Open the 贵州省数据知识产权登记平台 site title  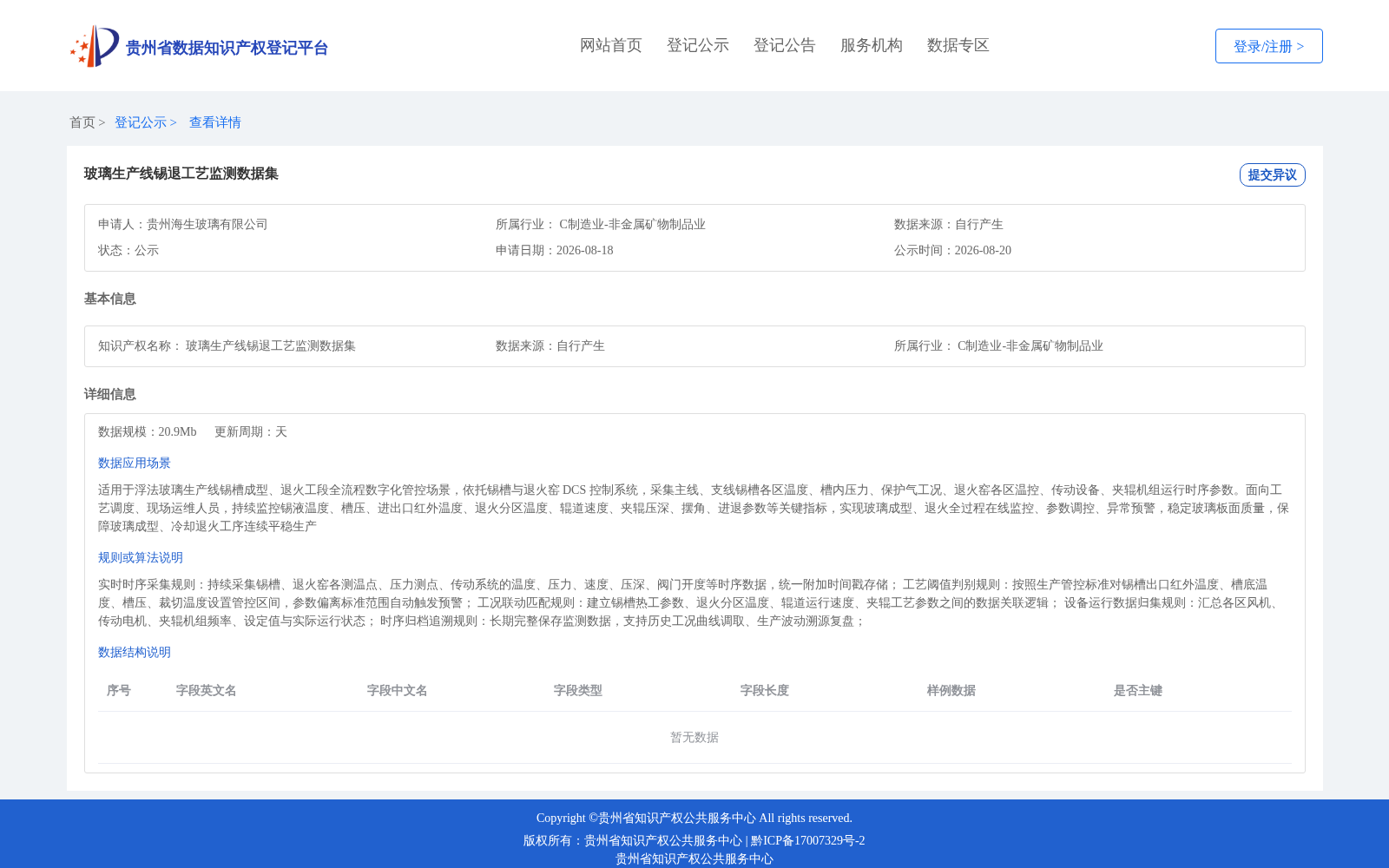227,48
